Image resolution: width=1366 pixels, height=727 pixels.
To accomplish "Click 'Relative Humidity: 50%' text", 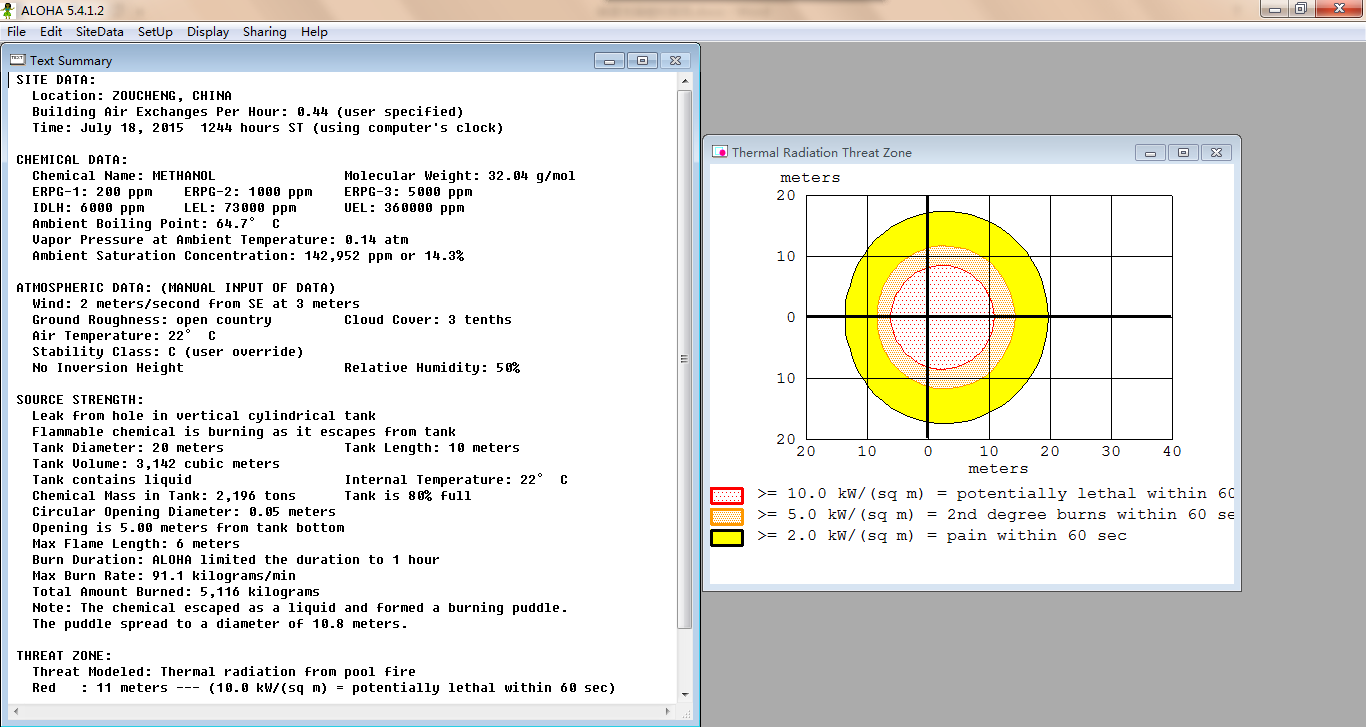I will [x=432, y=368].
